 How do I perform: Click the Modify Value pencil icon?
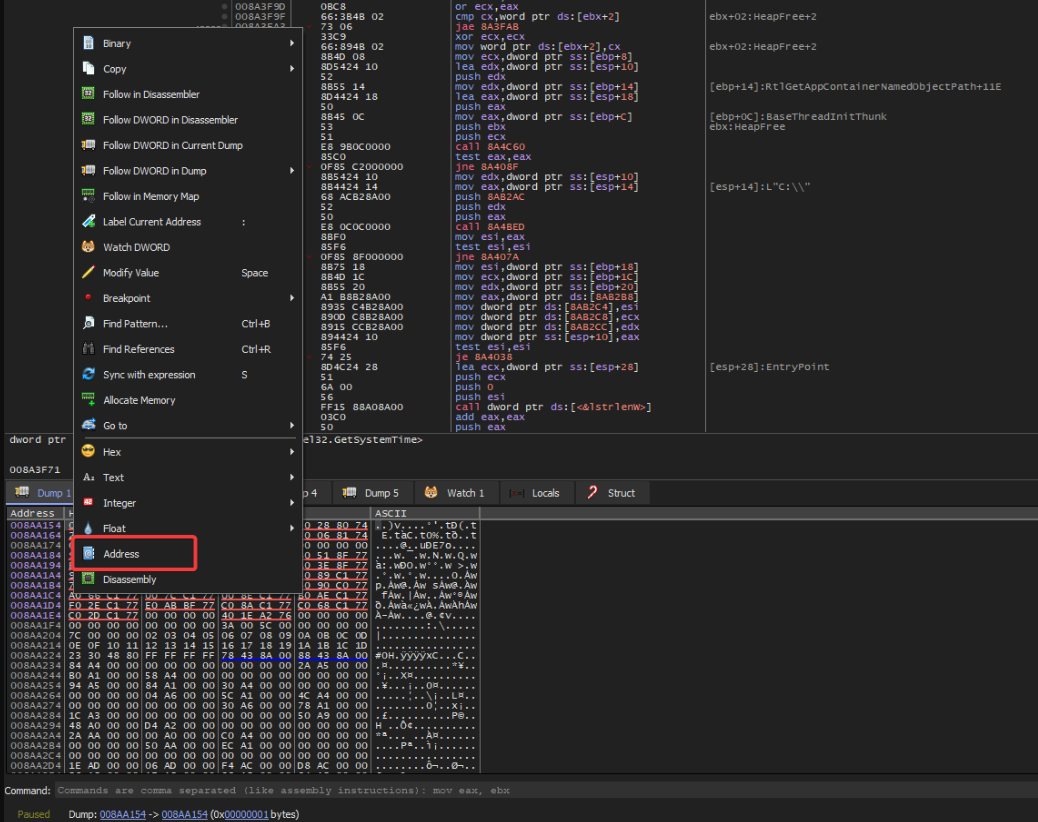pyautogui.click(x=88, y=273)
